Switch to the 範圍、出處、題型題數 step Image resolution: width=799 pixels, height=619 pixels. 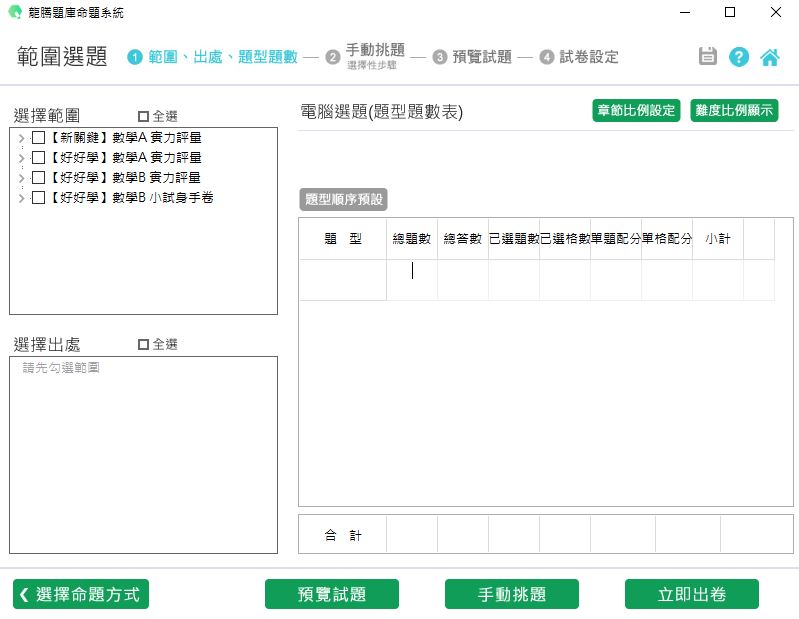(x=222, y=58)
